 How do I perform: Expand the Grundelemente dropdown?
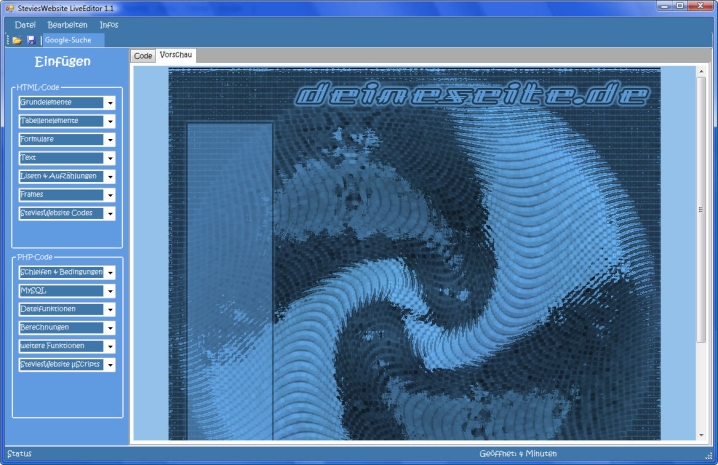(110, 103)
